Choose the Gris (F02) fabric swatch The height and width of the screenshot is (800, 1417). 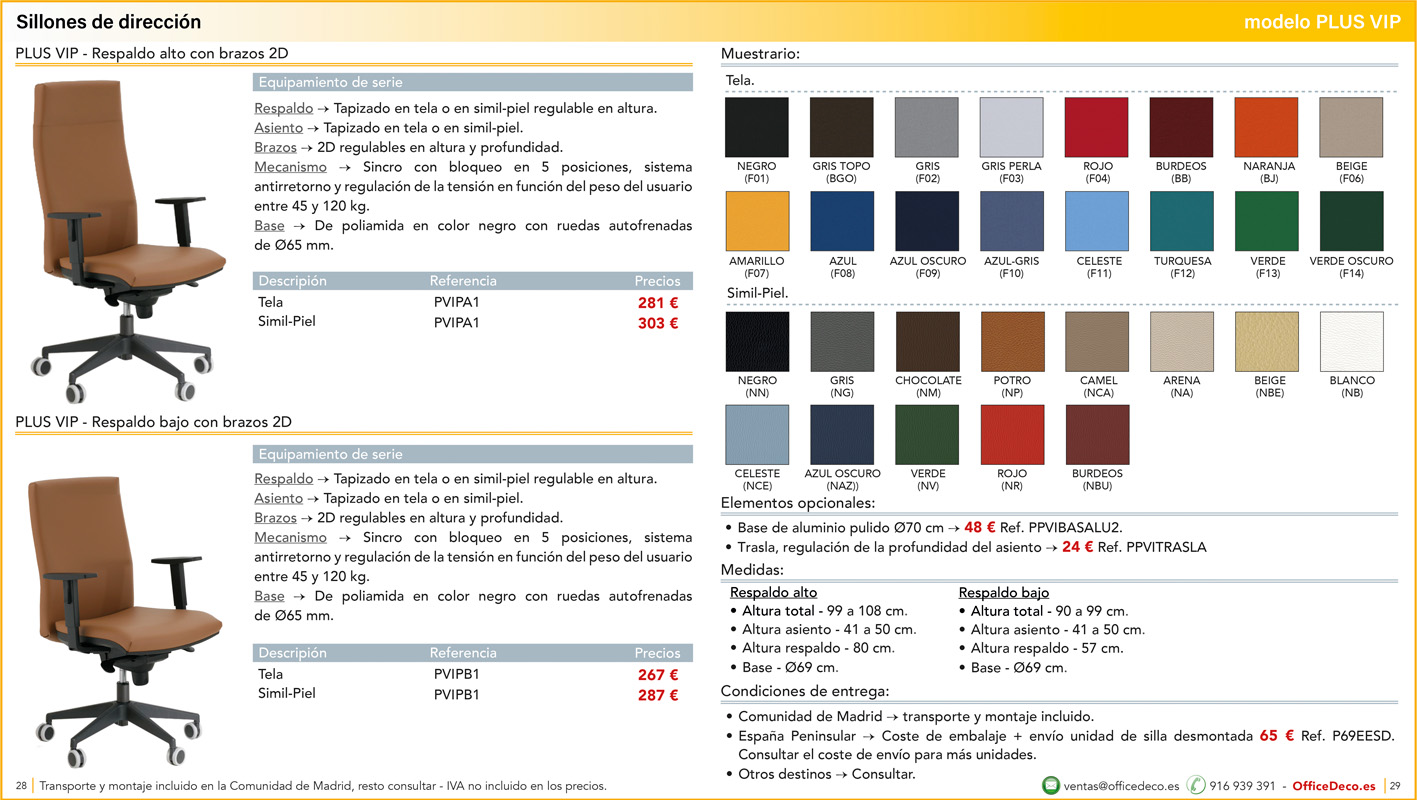pyautogui.click(x=927, y=127)
